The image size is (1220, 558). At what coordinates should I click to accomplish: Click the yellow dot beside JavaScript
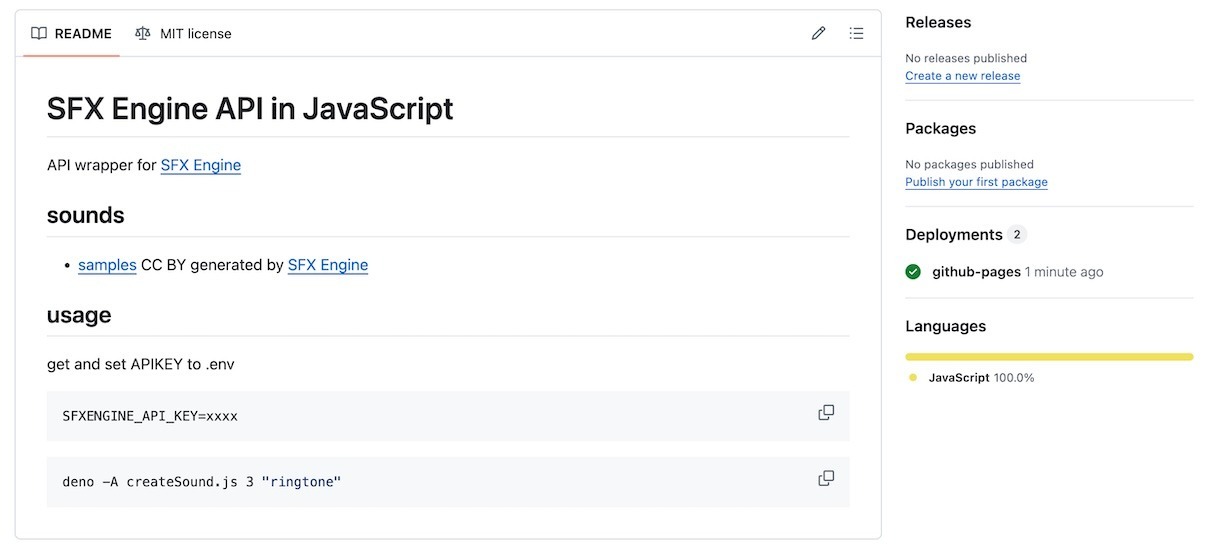tap(913, 378)
